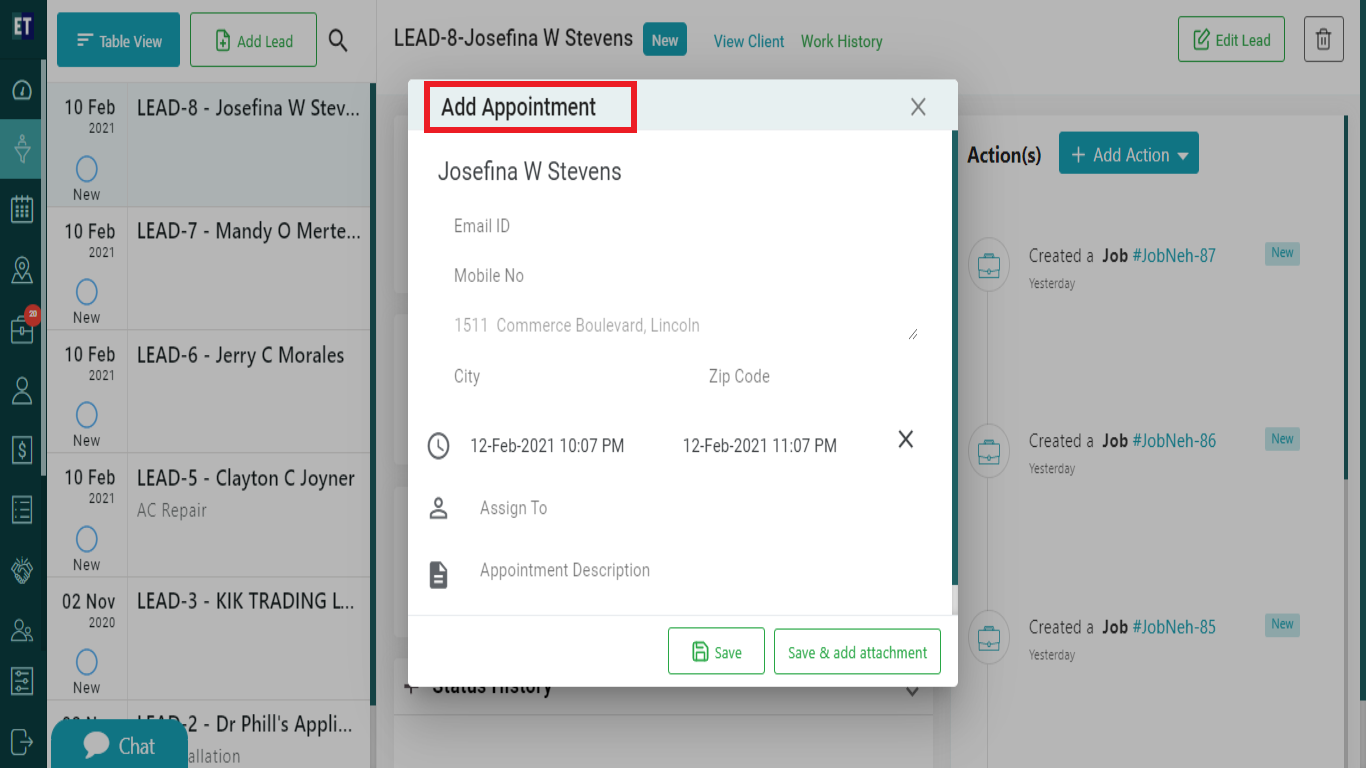1366x768 pixels.
Task: Open the #JobNeh-85 link
Action: [1174, 627]
